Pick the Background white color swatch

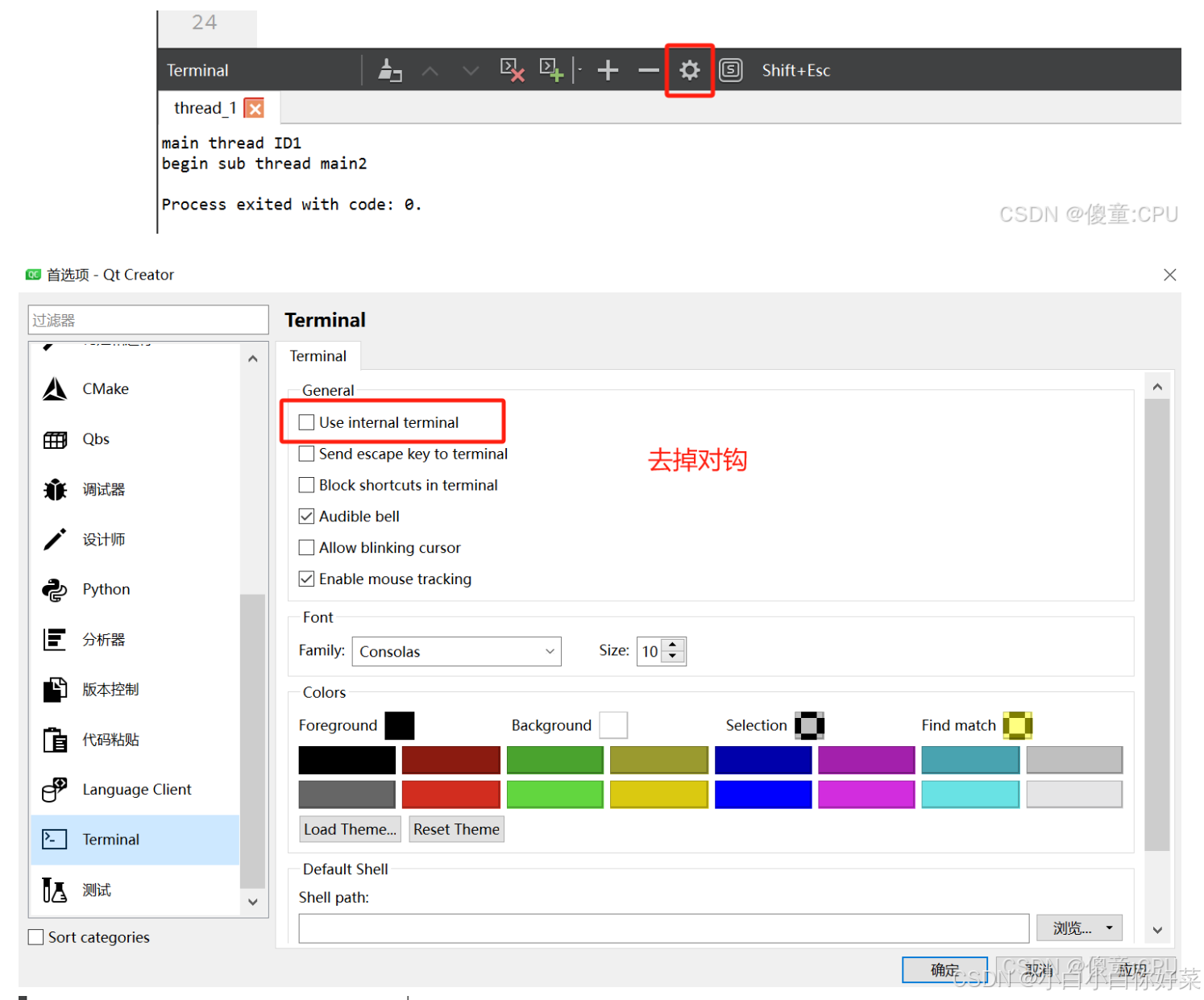613,725
